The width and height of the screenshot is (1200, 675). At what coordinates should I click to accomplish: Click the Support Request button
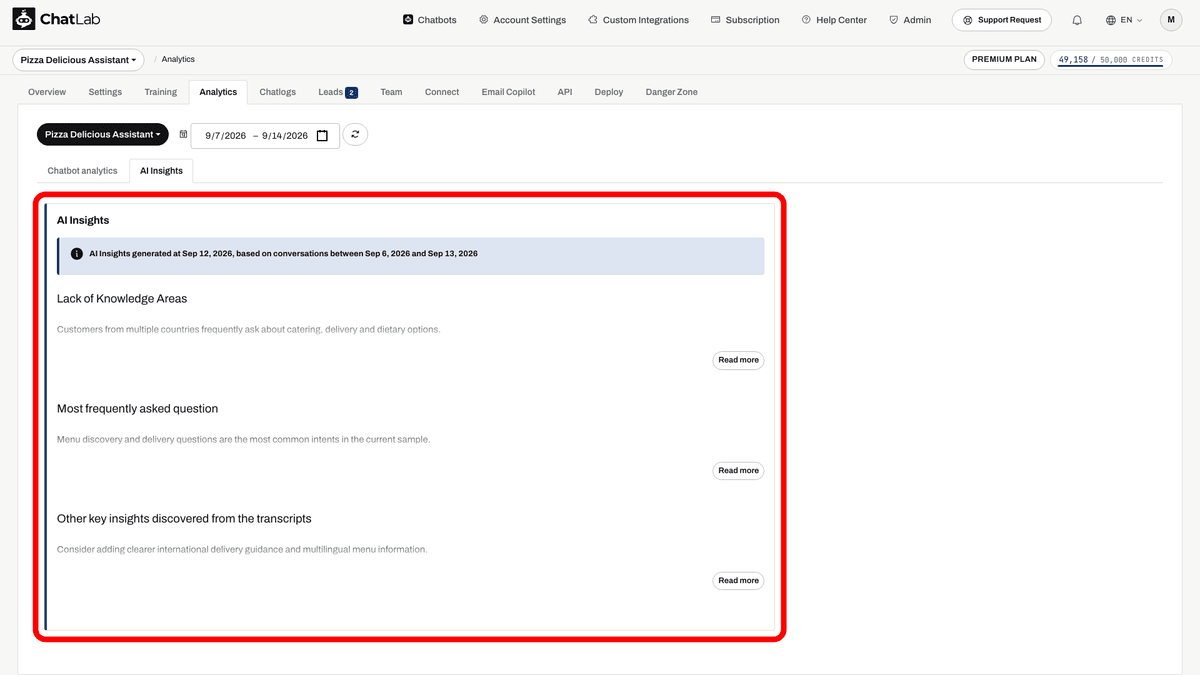pyautogui.click(x=1002, y=20)
